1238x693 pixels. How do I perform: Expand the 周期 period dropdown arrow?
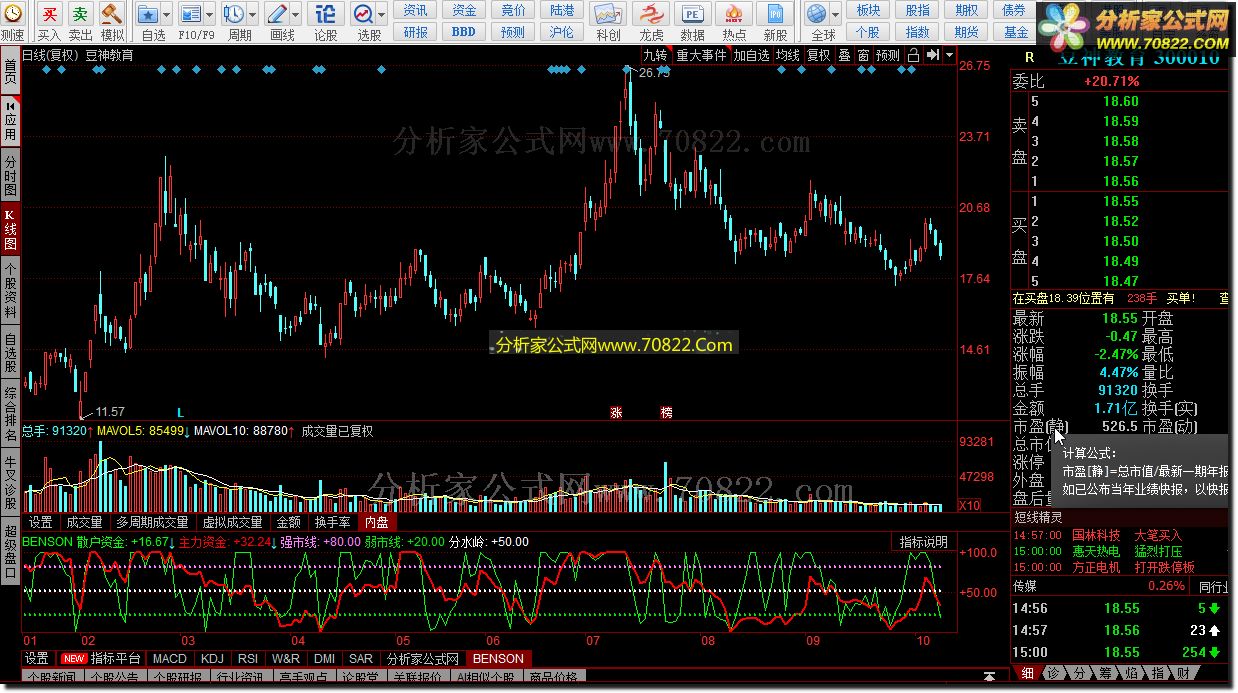[x=251, y=14]
